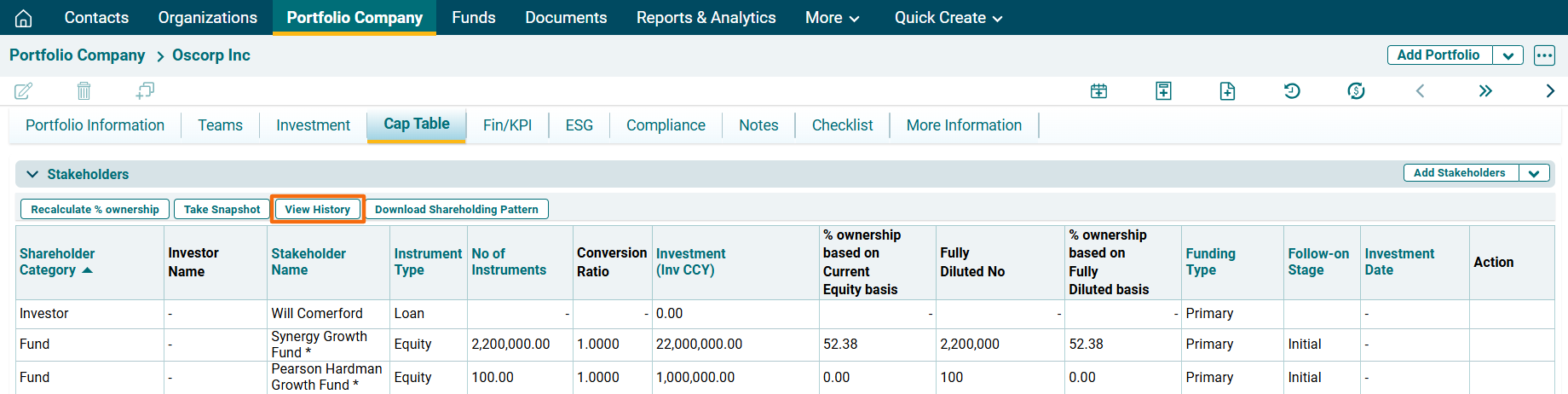The image size is (1568, 394).
Task: Switch to the Fin/KPI tab
Action: click(507, 125)
